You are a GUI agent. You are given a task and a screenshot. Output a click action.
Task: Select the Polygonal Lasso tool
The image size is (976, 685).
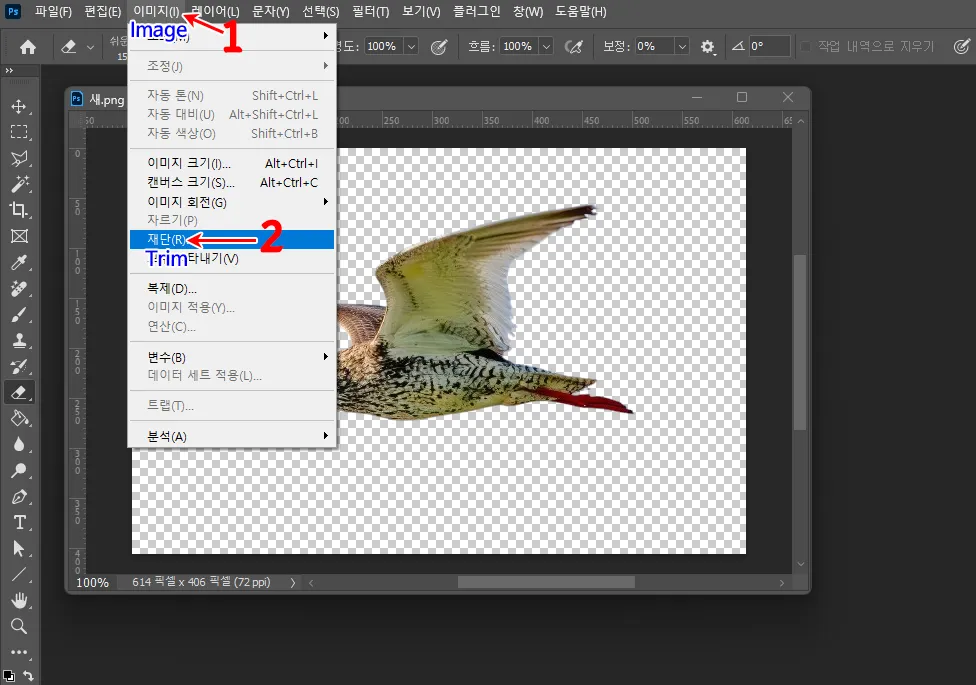click(x=19, y=158)
